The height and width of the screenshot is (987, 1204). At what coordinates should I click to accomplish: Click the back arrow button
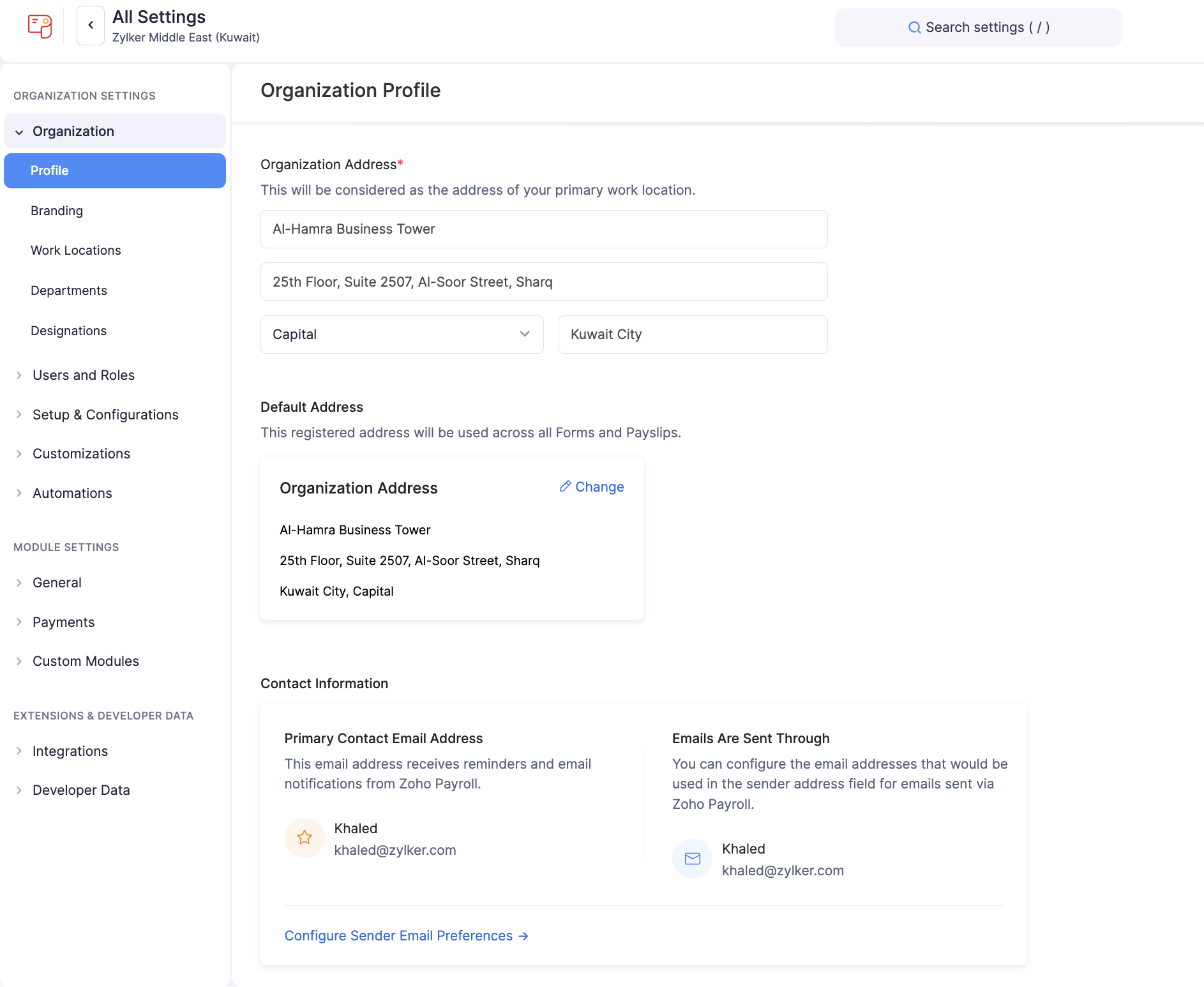click(91, 26)
